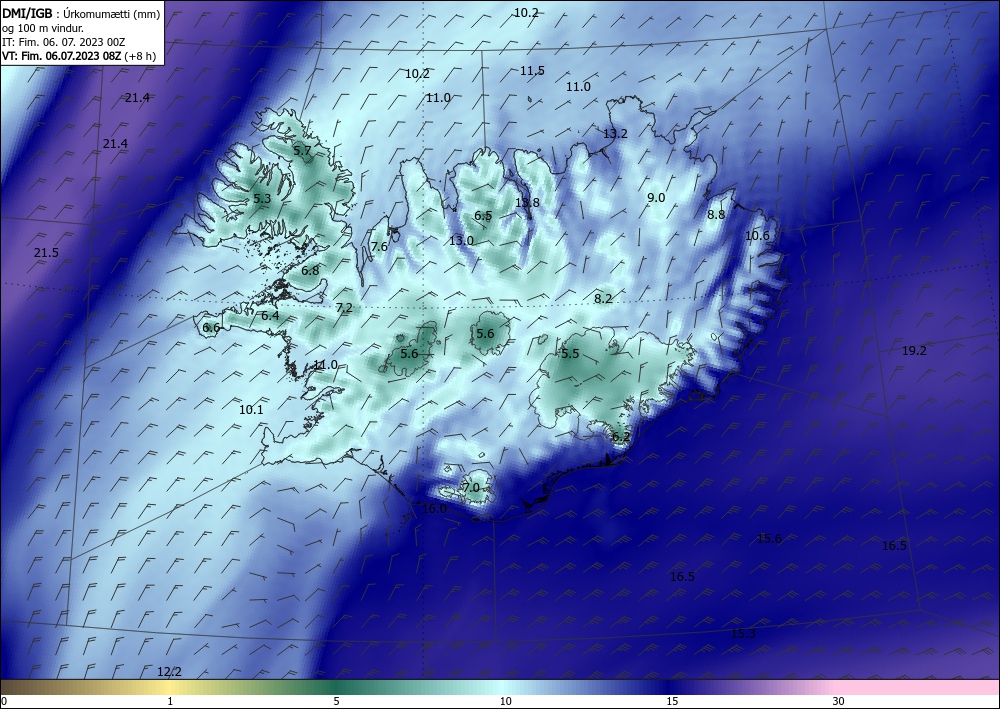
Task: Click the 7.0 value on the southern glacier
Action: pyautogui.click(x=471, y=488)
